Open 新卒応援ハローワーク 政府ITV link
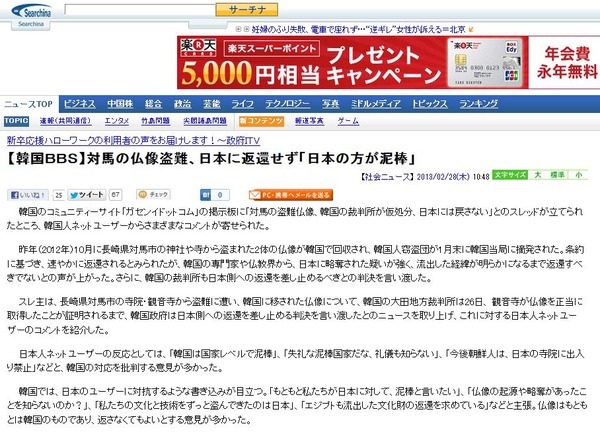 (x=134, y=141)
